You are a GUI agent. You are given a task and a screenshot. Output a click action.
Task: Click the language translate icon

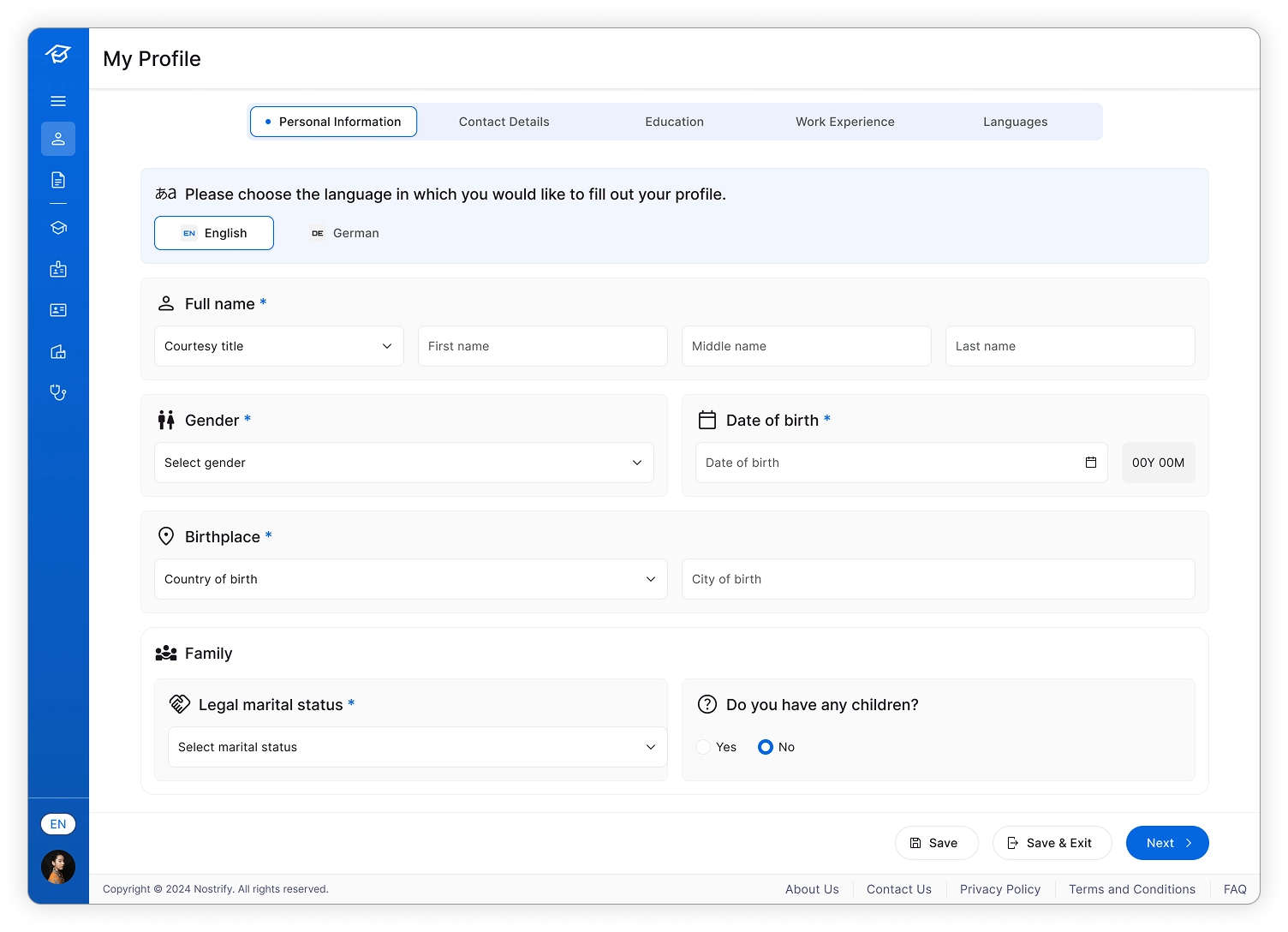pos(165,194)
